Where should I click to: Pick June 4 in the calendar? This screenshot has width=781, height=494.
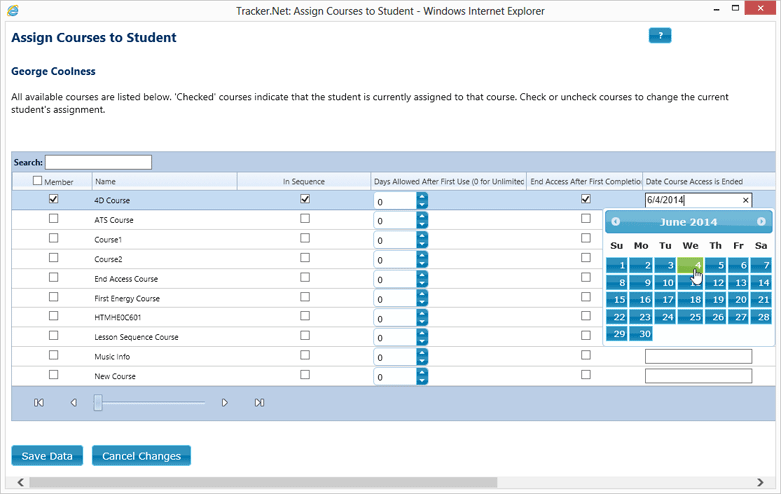[690, 265]
